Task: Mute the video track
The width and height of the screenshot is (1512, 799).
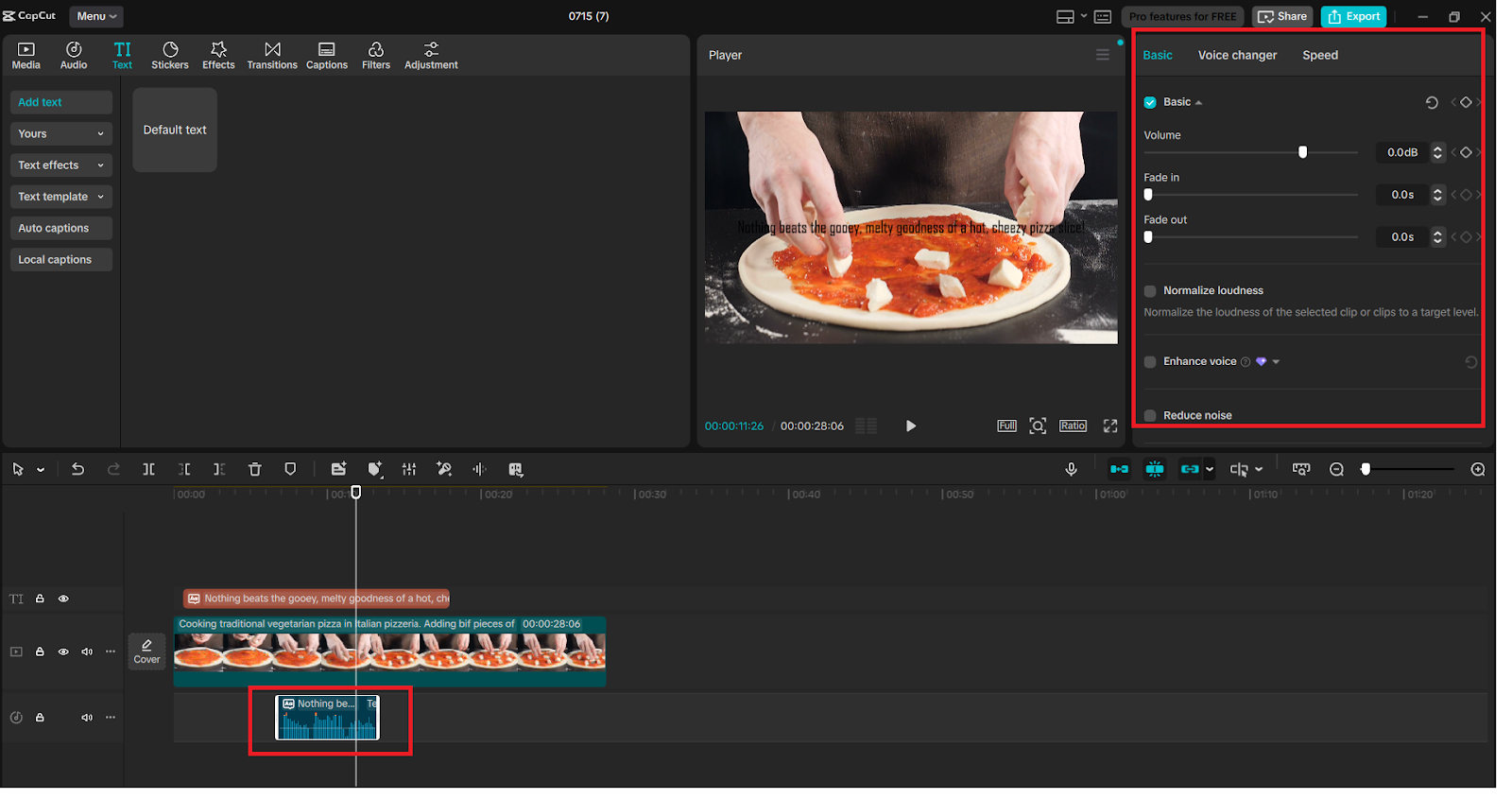Action: pos(87,651)
